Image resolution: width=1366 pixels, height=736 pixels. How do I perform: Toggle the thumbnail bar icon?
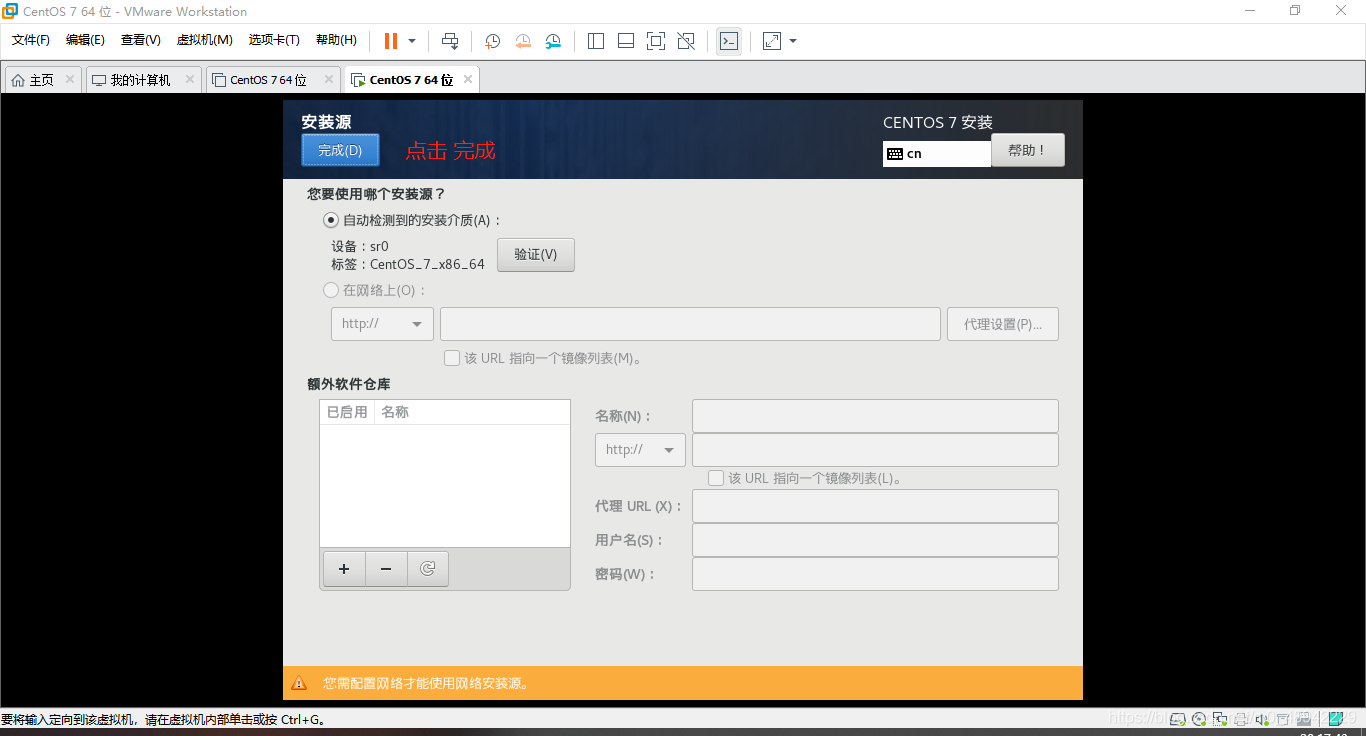click(x=626, y=41)
